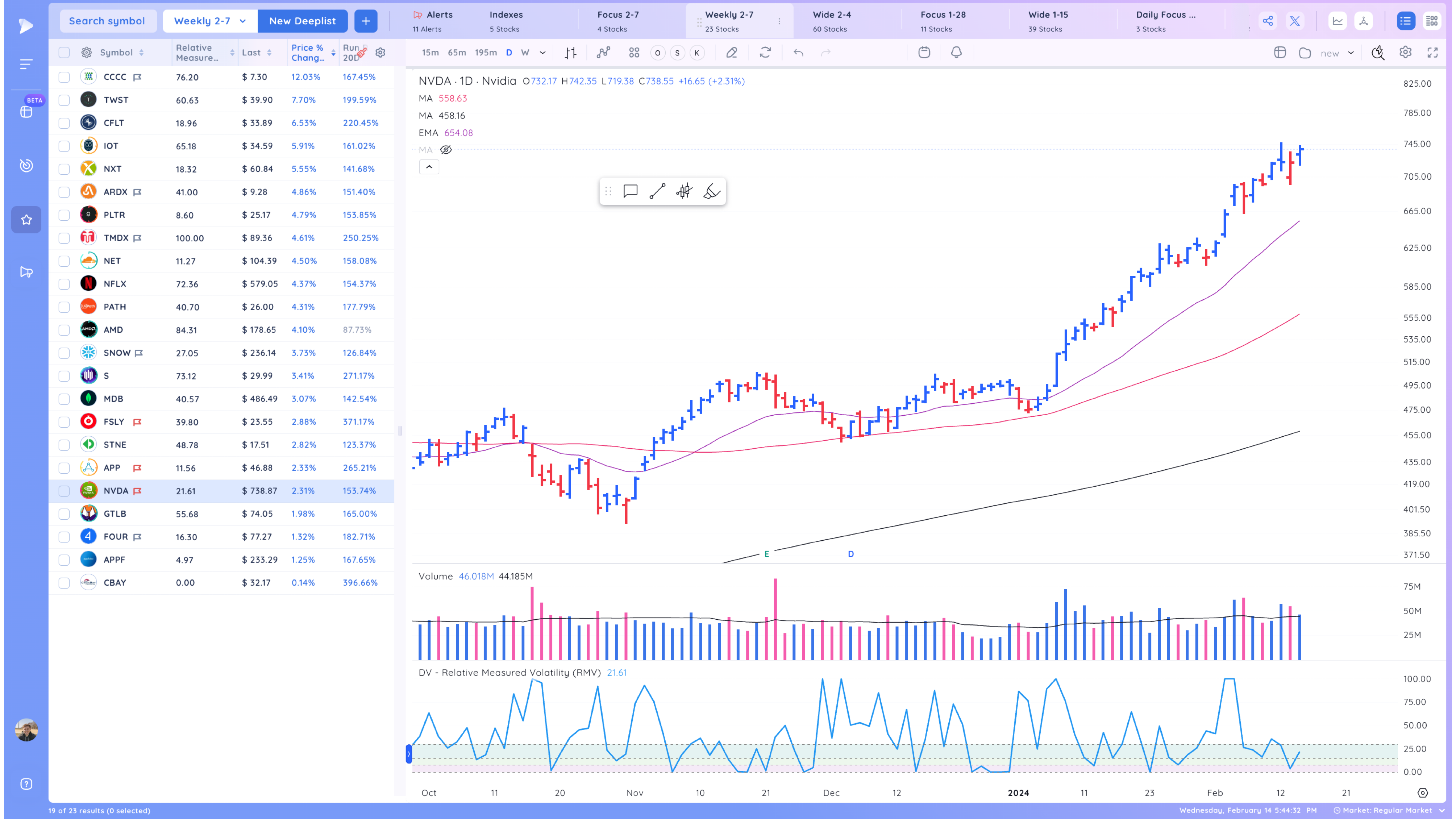Switch to the Focus 1-28 tab

(x=943, y=21)
